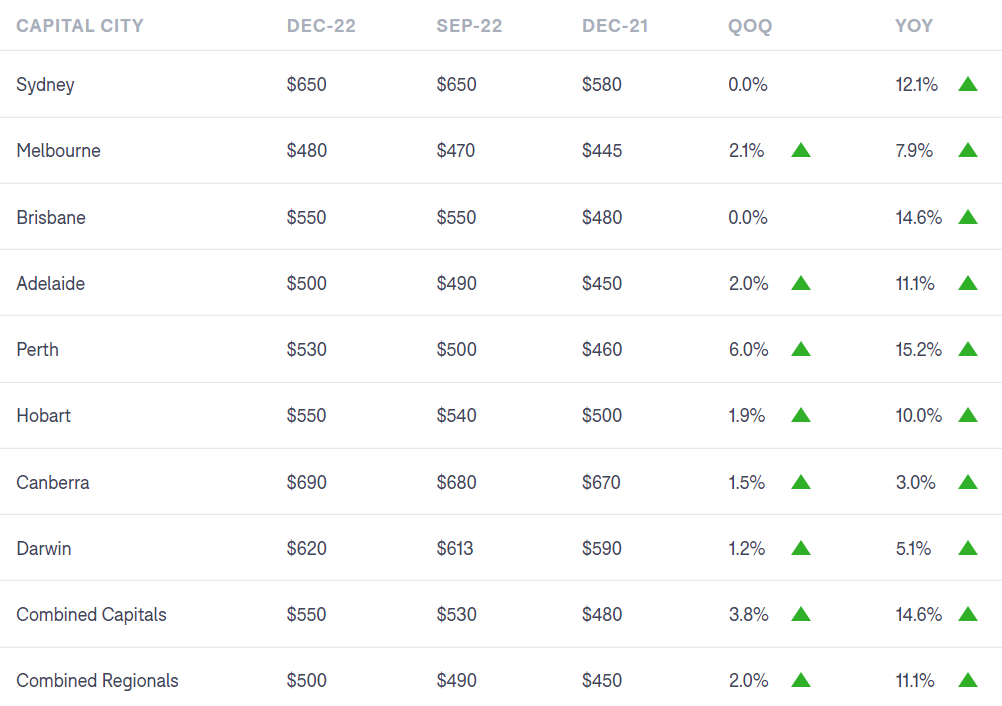Viewport: 1002px width, 706px height.
Task: Click the DEC-22 column header
Action: coord(320,26)
